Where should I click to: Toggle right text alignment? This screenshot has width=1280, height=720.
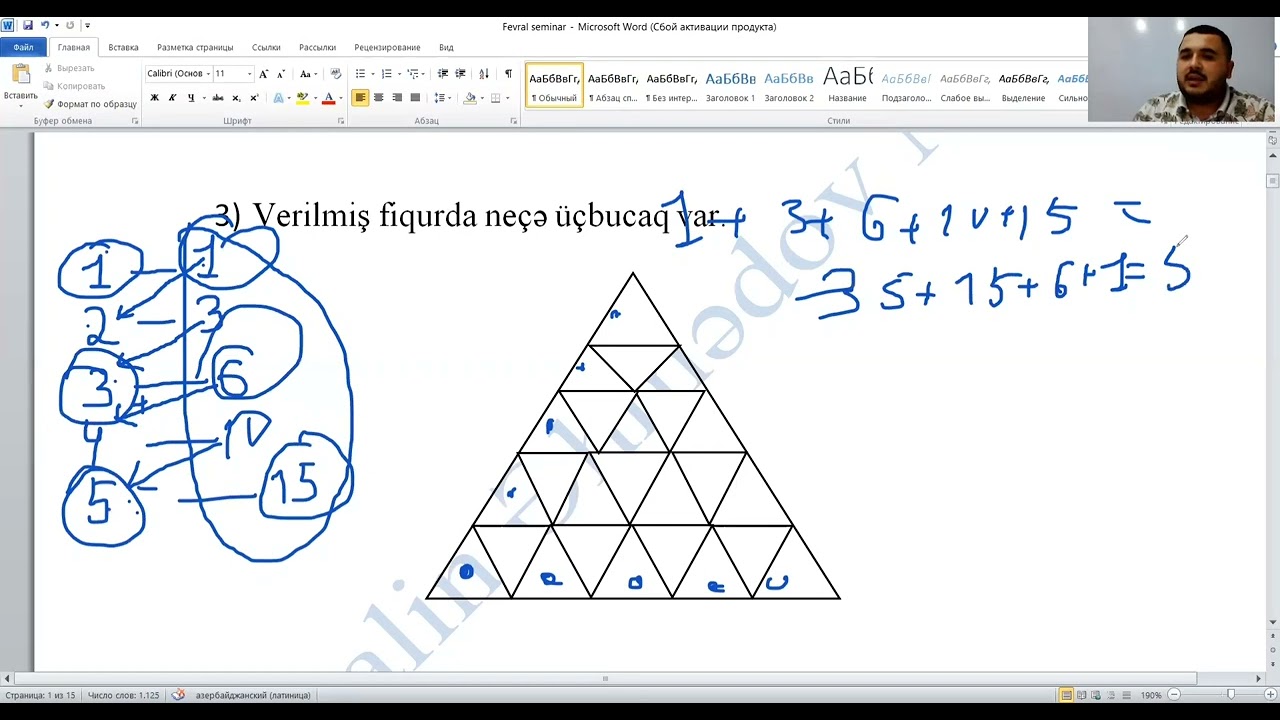397,98
